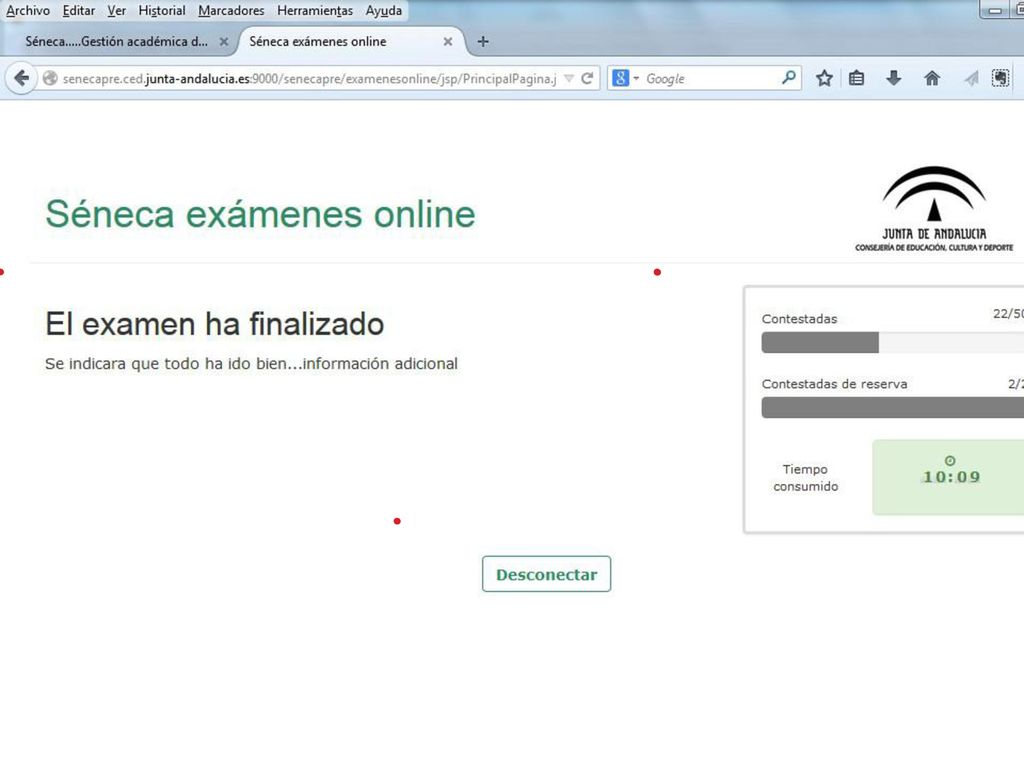Switch to the Séneca Gestión académica tab

[118, 41]
